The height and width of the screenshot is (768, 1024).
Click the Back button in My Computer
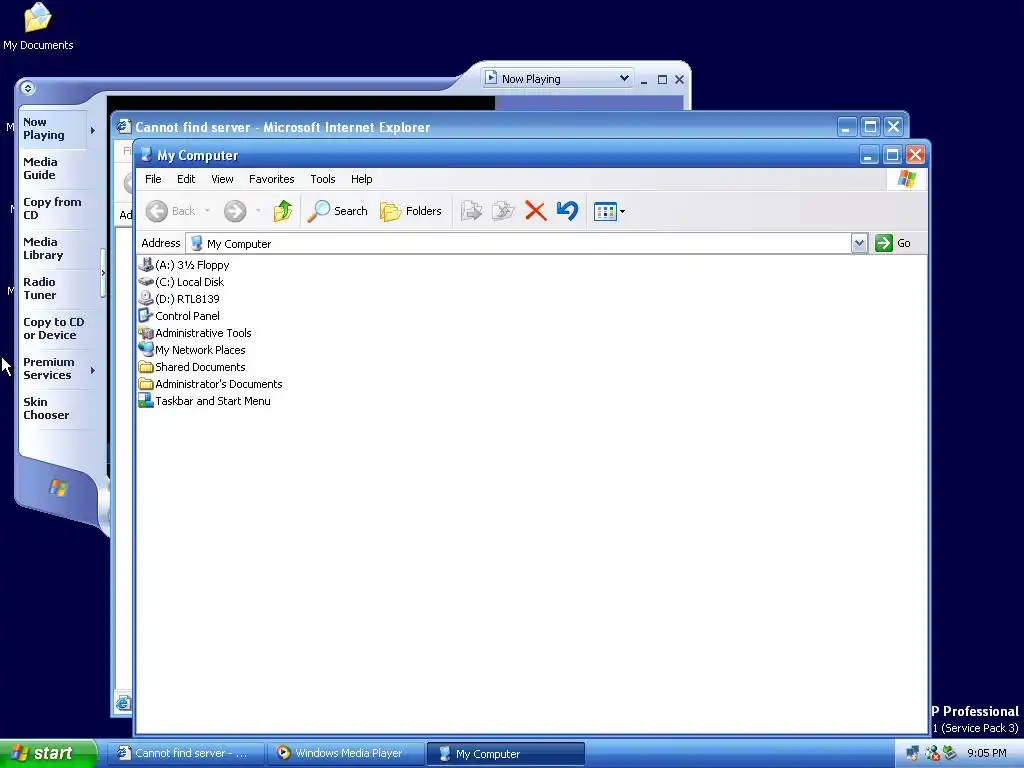(x=170, y=211)
